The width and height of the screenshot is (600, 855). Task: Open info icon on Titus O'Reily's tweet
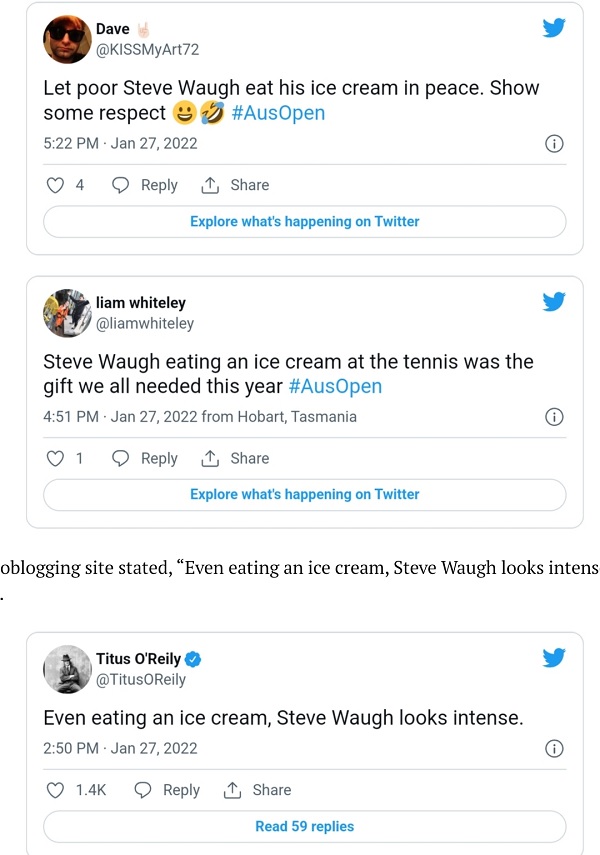click(x=554, y=749)
